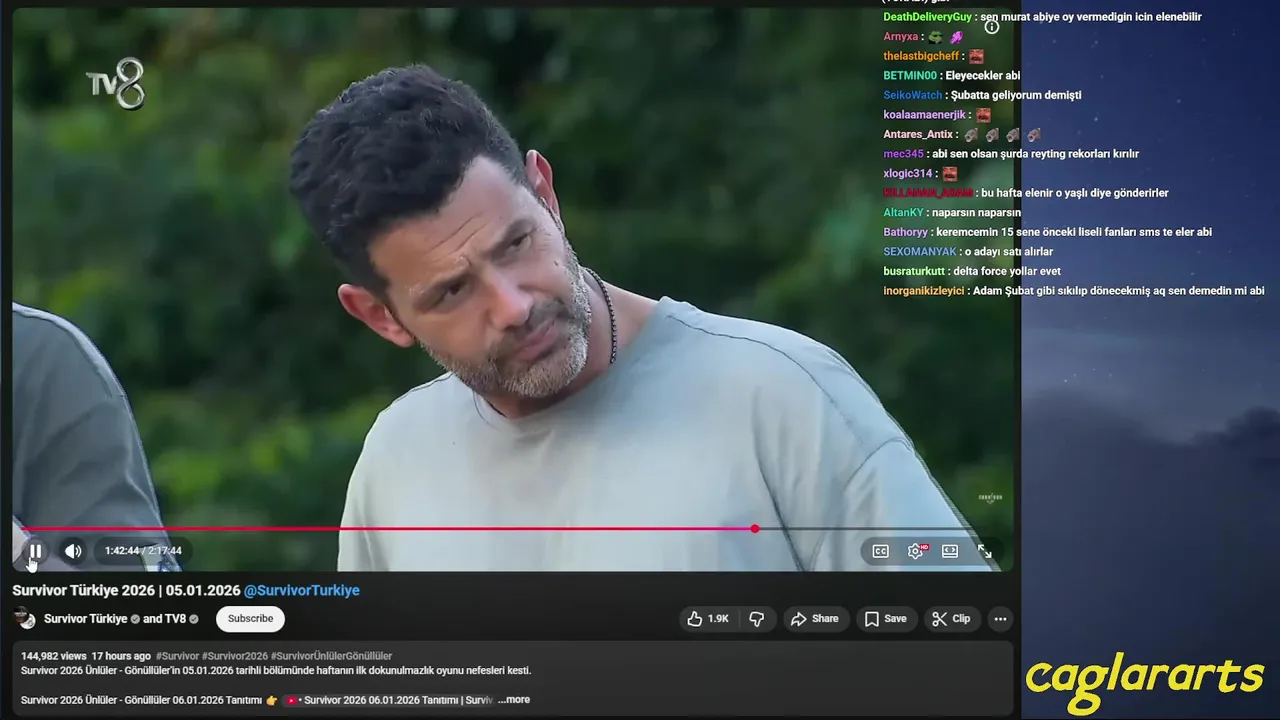Click chat user xlogic314
Viewport: 1280px width, 720px height.
(x=907, y=173)
